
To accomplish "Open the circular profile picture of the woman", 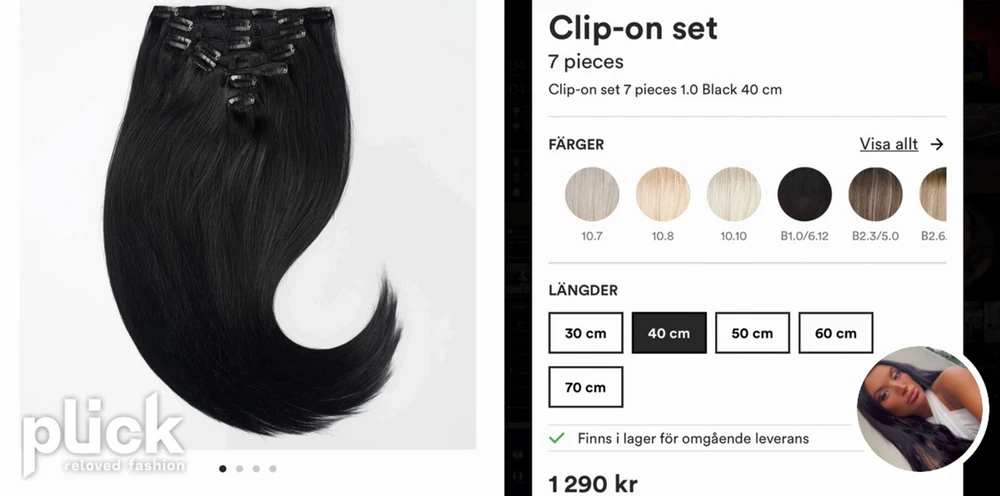I will click(x=921, y=409).
